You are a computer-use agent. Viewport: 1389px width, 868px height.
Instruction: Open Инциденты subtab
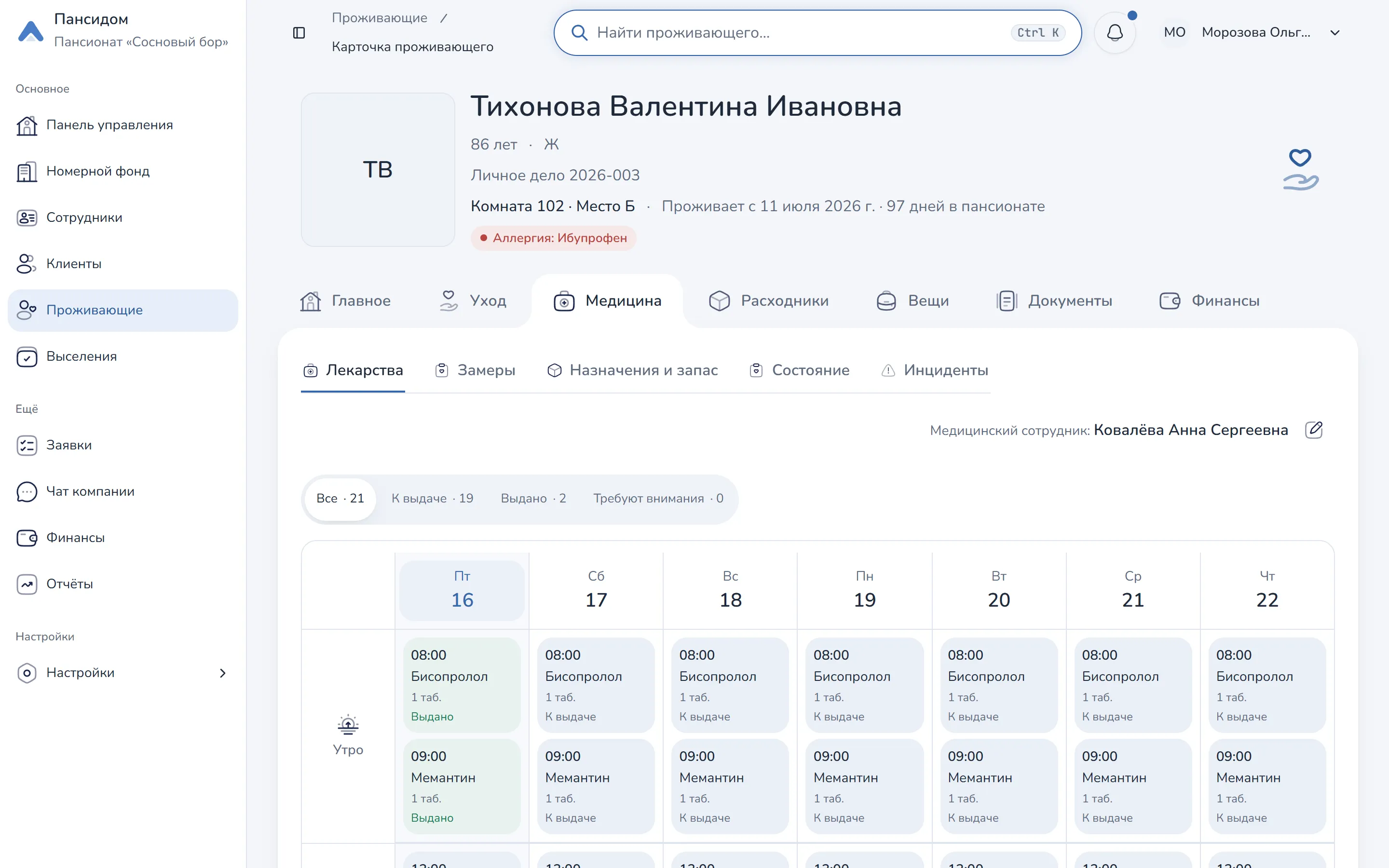[934, 370]
